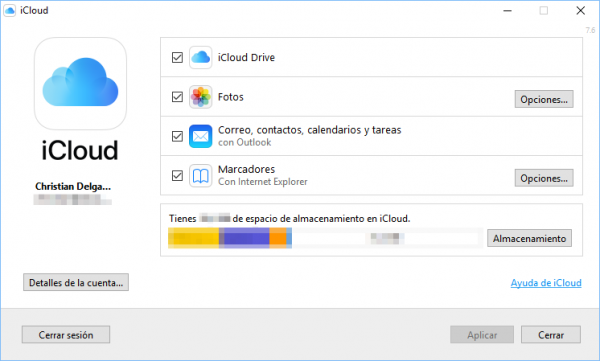
Task: Click the large iCloud logo image
Action: click(80, 83)
